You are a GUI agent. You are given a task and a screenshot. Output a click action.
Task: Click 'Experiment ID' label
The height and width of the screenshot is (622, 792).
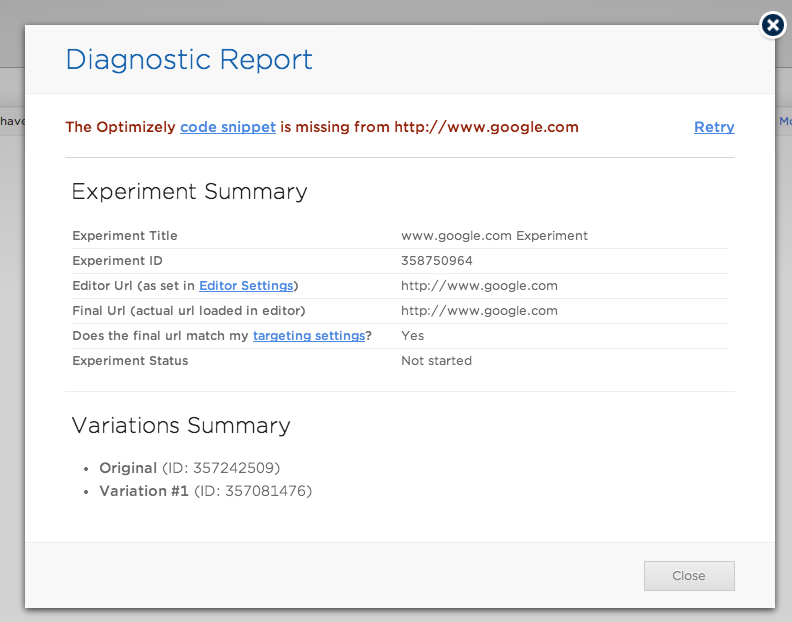tap(117, 261)
